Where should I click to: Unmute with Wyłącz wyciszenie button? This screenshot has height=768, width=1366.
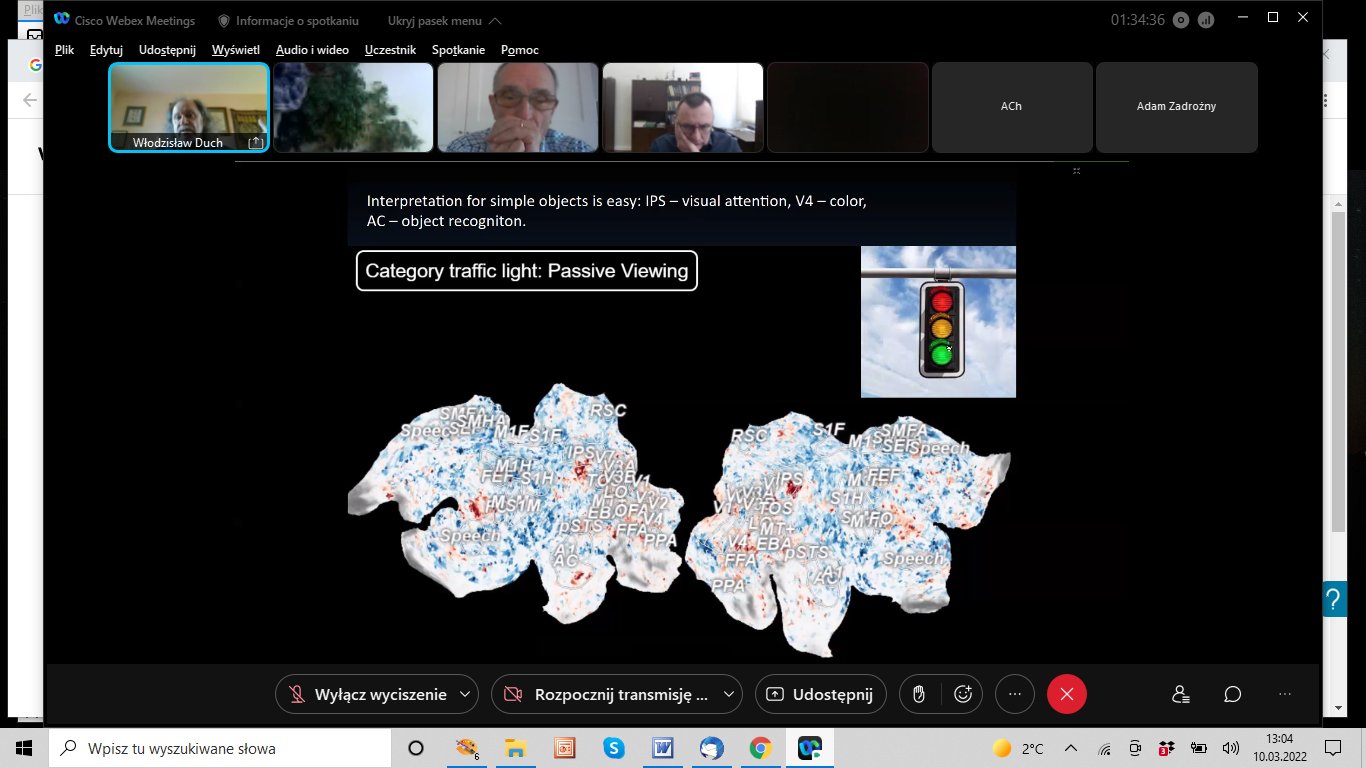click(x=367, y=694)
